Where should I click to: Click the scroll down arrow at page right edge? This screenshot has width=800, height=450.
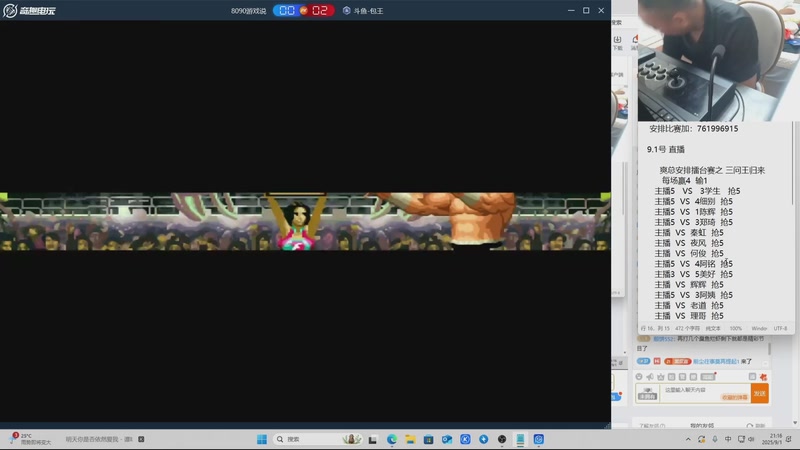795,423
